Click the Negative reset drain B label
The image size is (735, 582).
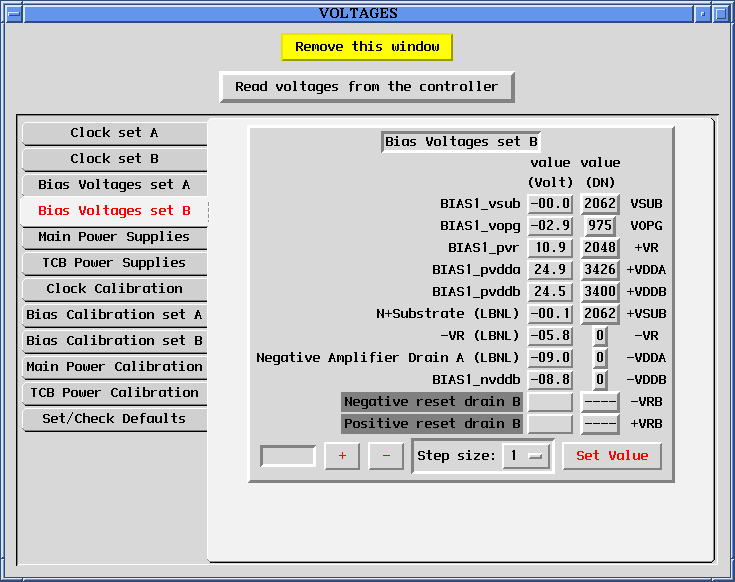[432, 402]
